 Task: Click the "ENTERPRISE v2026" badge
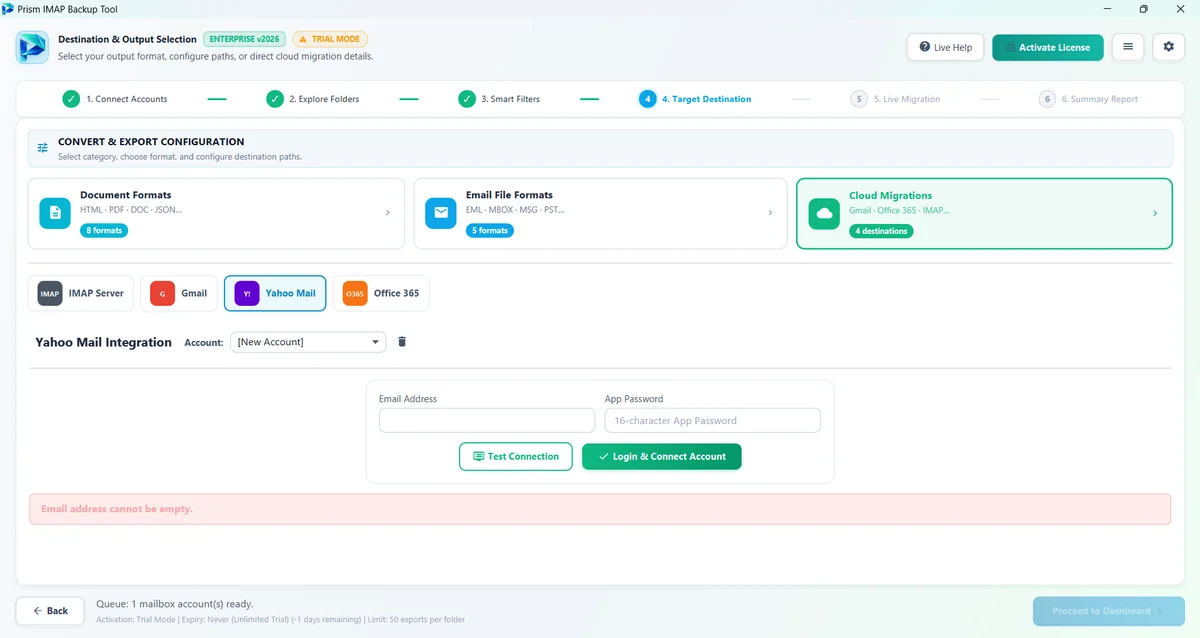[x=245, y=39]
